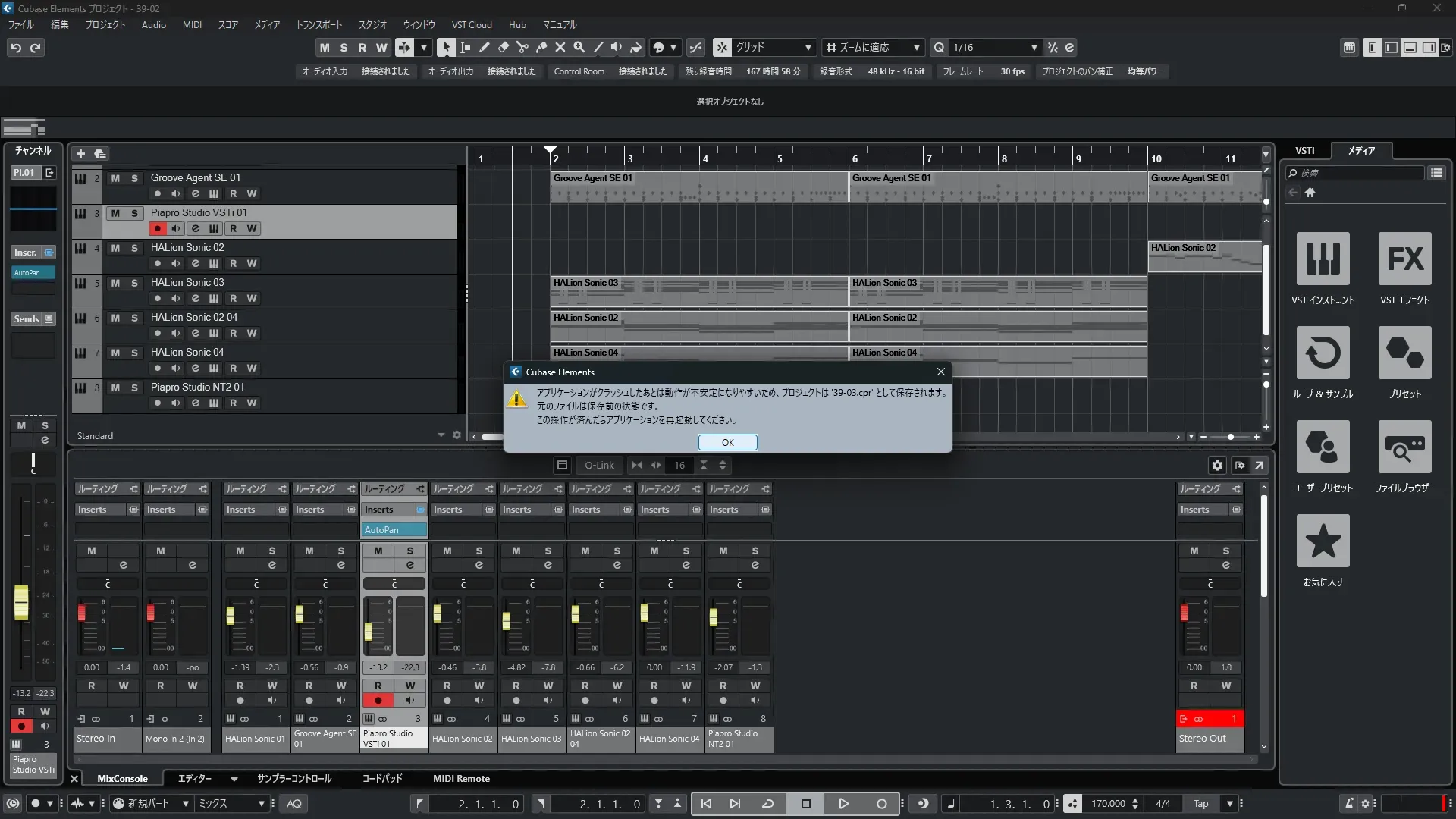Toggle record enable on Piapro Studio VSTi 01
This screenshot has height=819, width=1456.
(157, 228)
